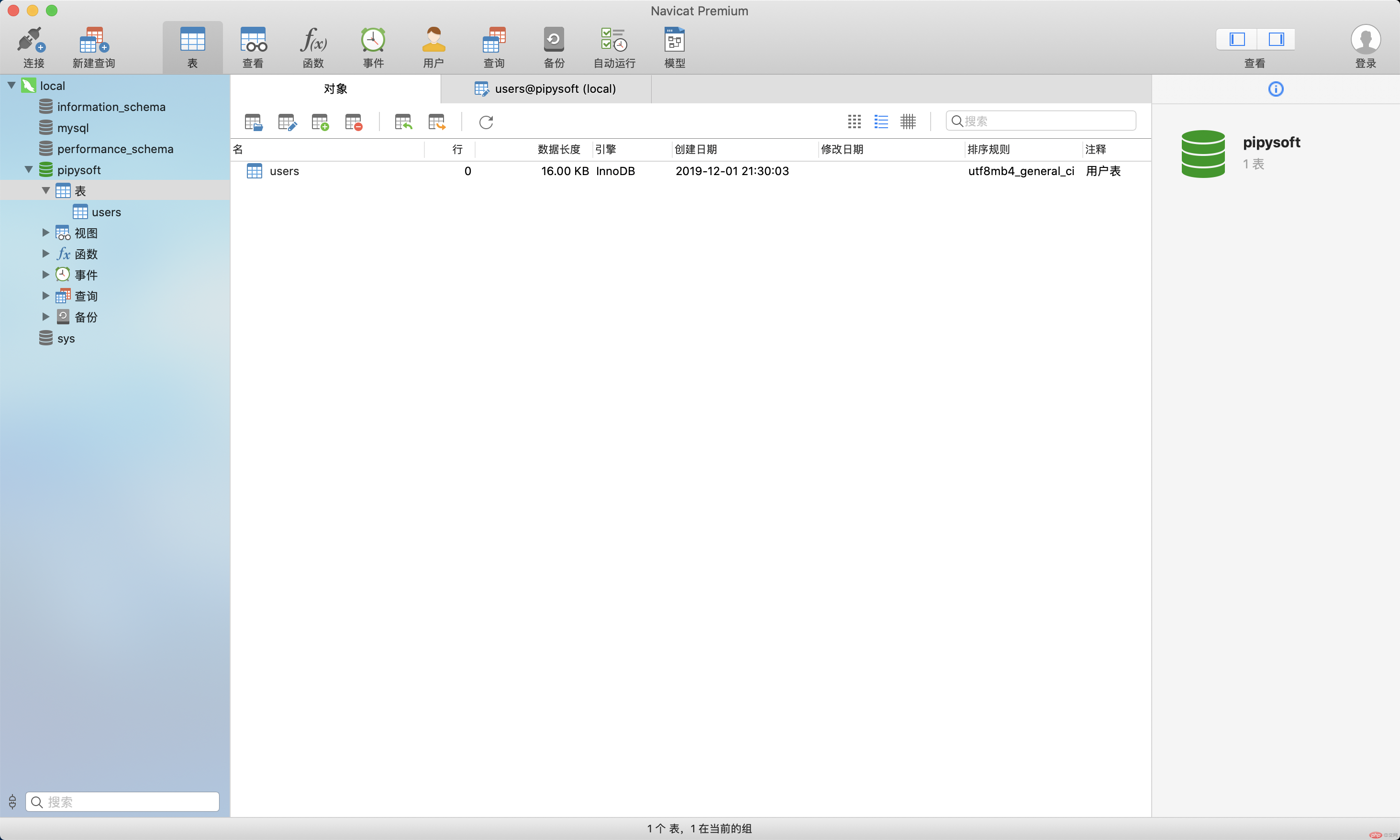
Task: Sort by 创建日期 column header
Action: (x=745, y=149)
